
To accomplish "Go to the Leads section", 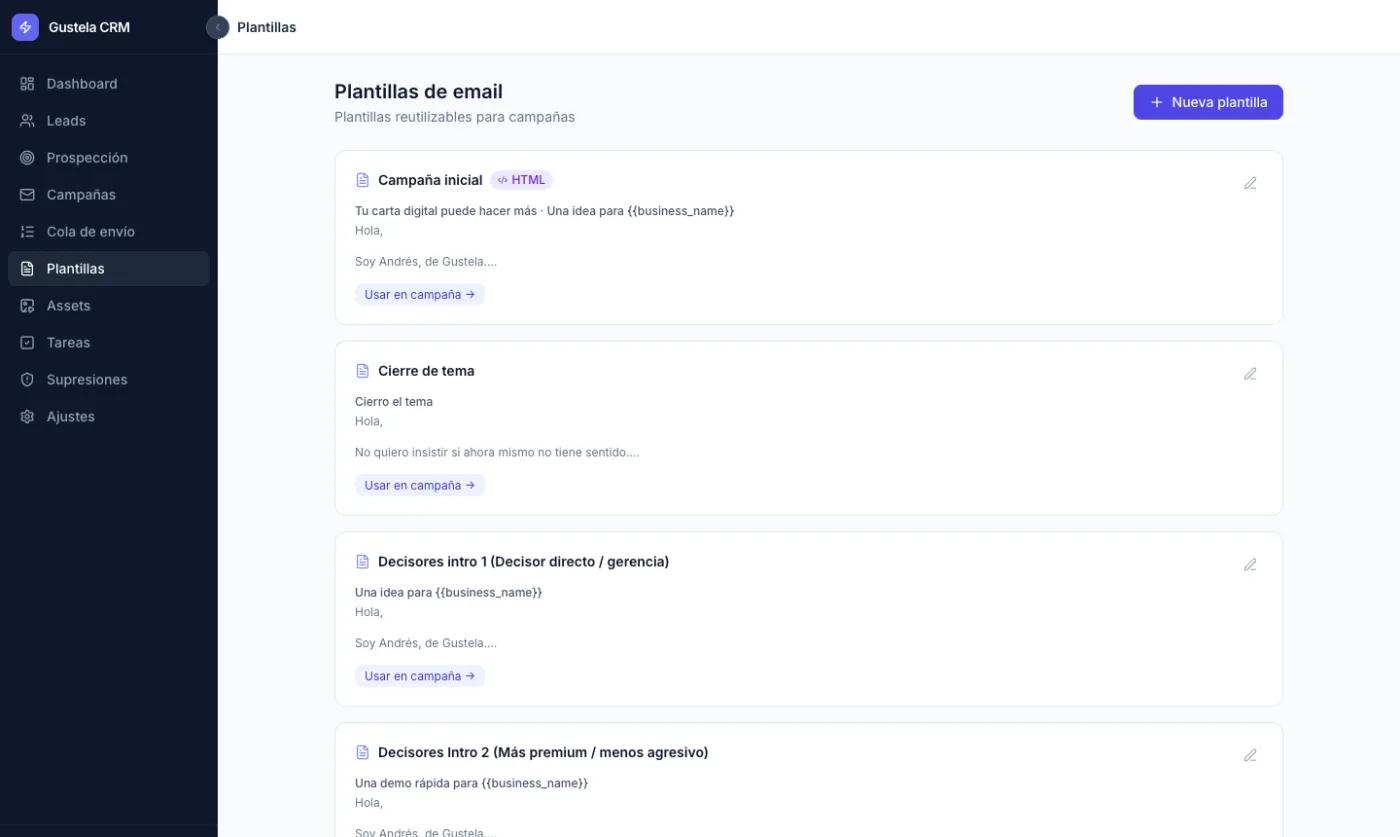I will [x=109, y=121].
